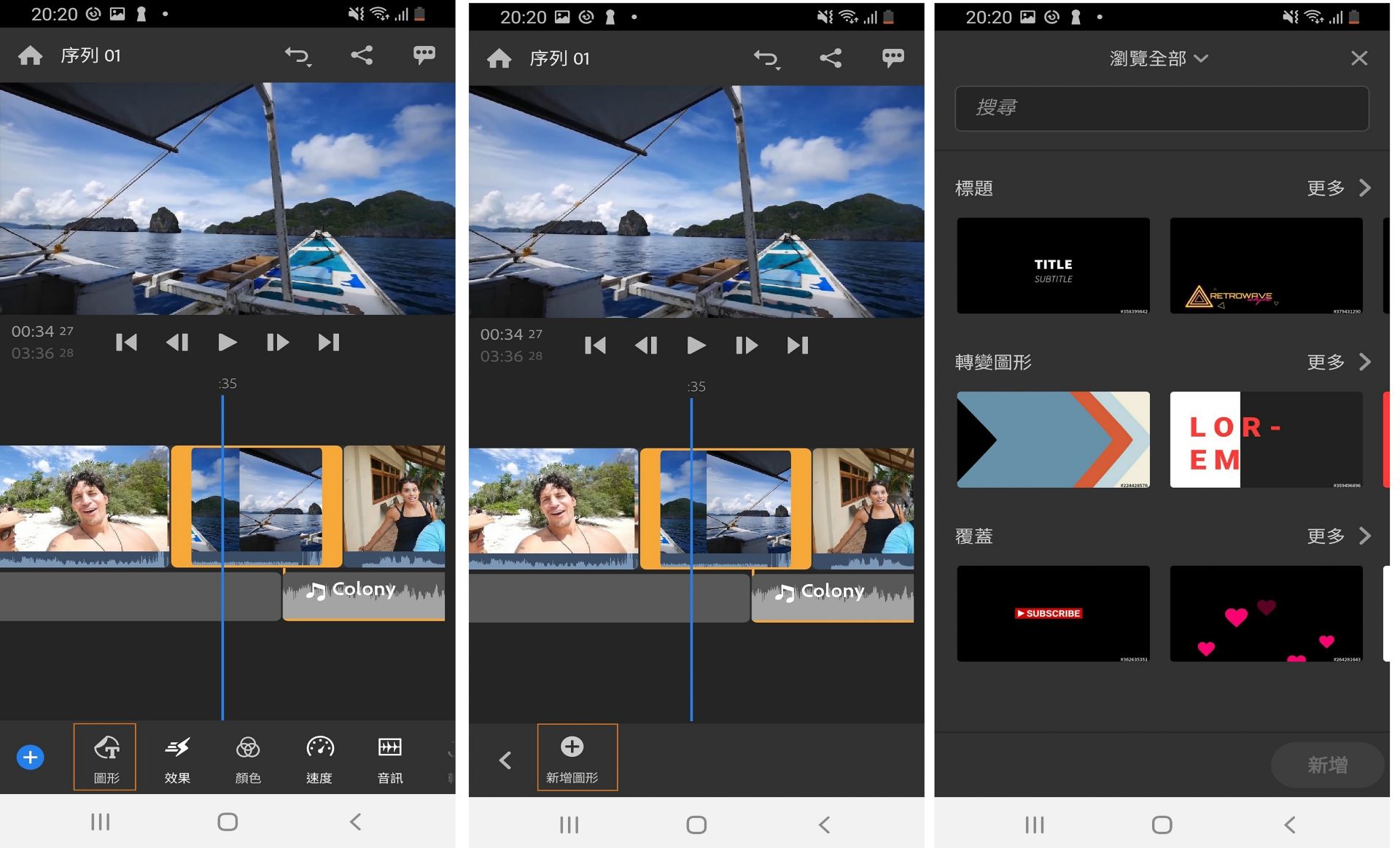1400x848 pixels.
Task: Tap share icon in first editor header
Action: tap(362, 55)
